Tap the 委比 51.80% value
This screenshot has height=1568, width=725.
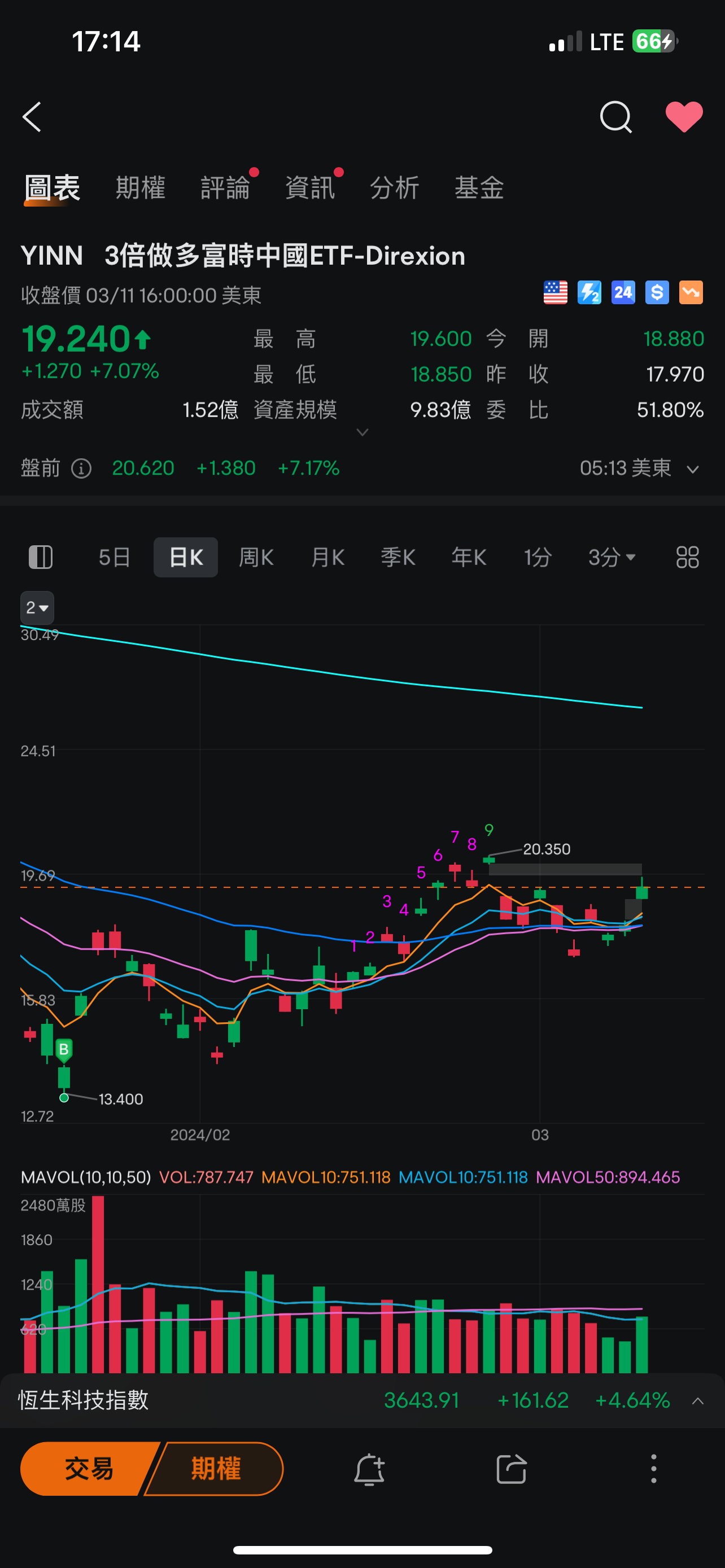(670, 410)
